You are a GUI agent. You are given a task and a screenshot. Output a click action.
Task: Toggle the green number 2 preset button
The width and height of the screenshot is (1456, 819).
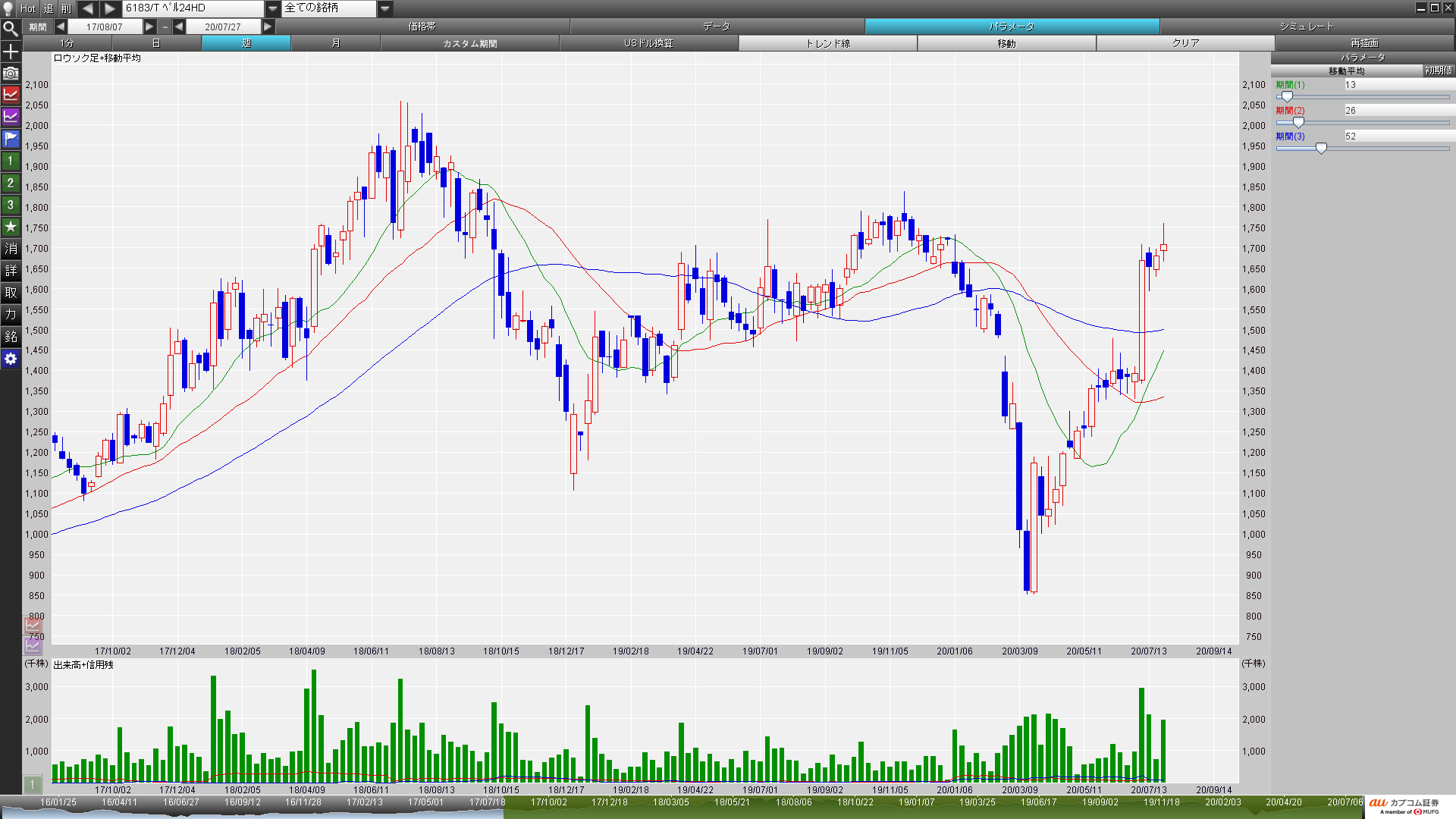(11, 183)
